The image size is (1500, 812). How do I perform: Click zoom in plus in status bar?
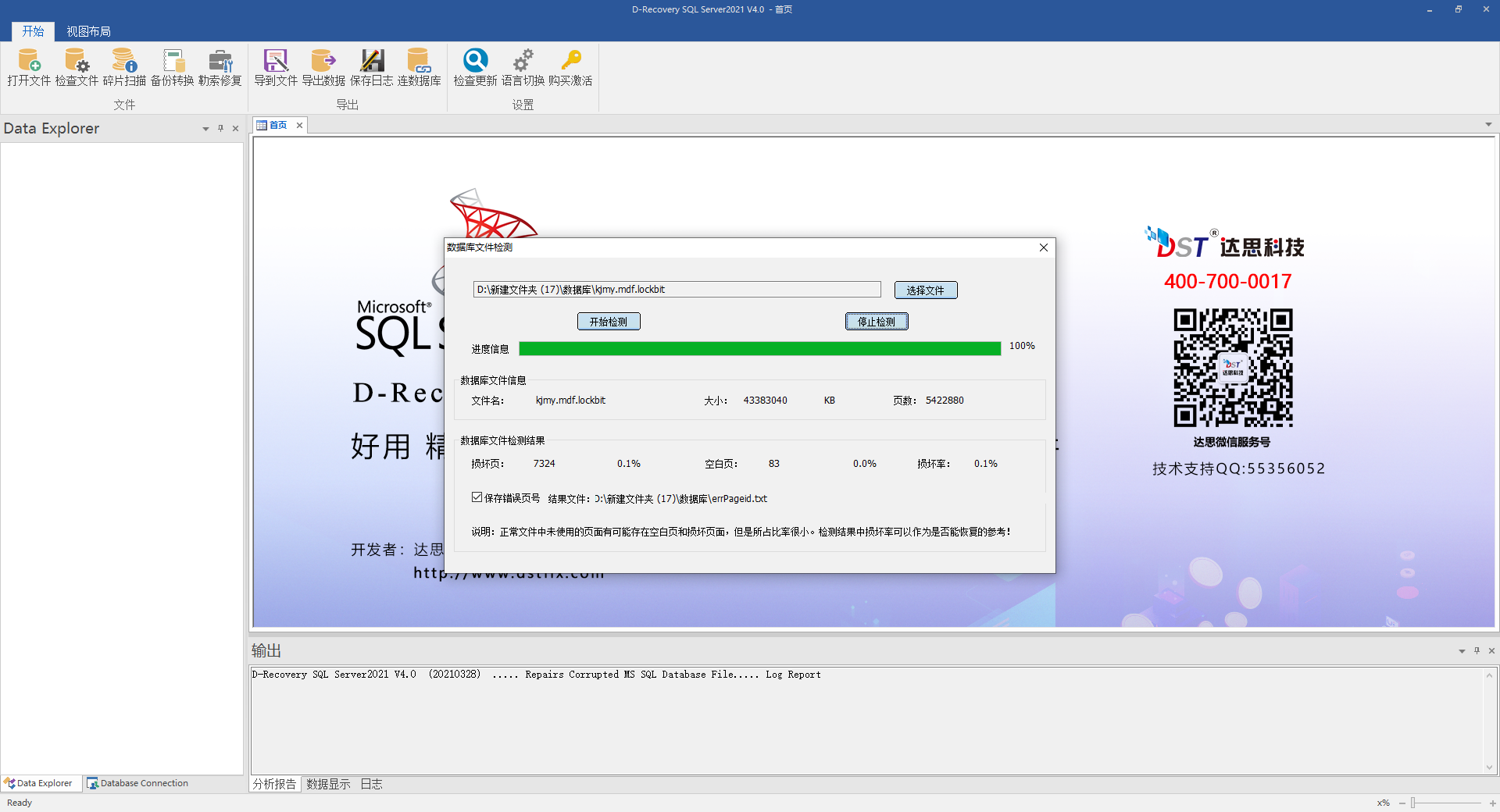pos(1492,803)
